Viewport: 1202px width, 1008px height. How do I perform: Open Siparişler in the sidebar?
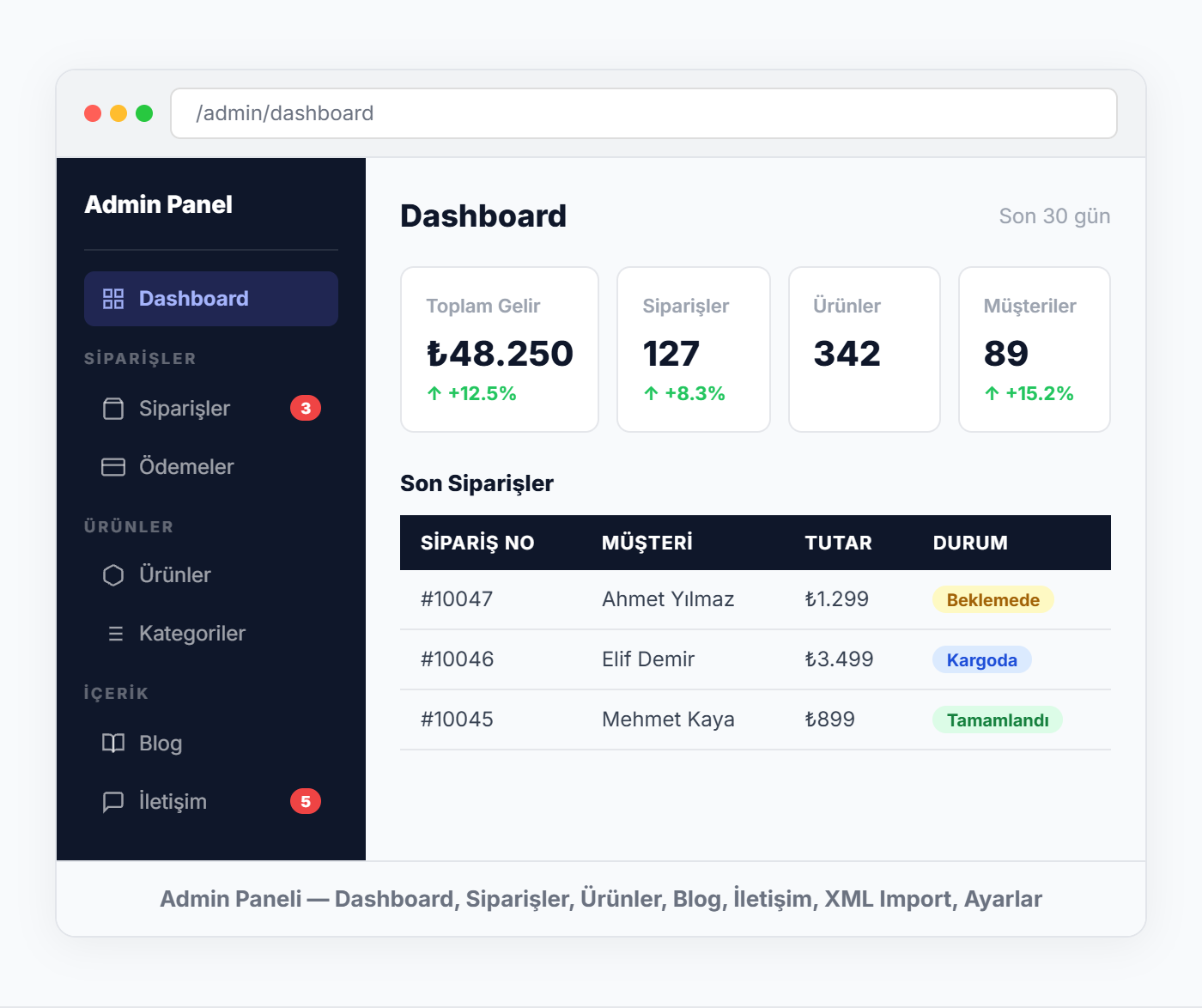tap(211, 409)
